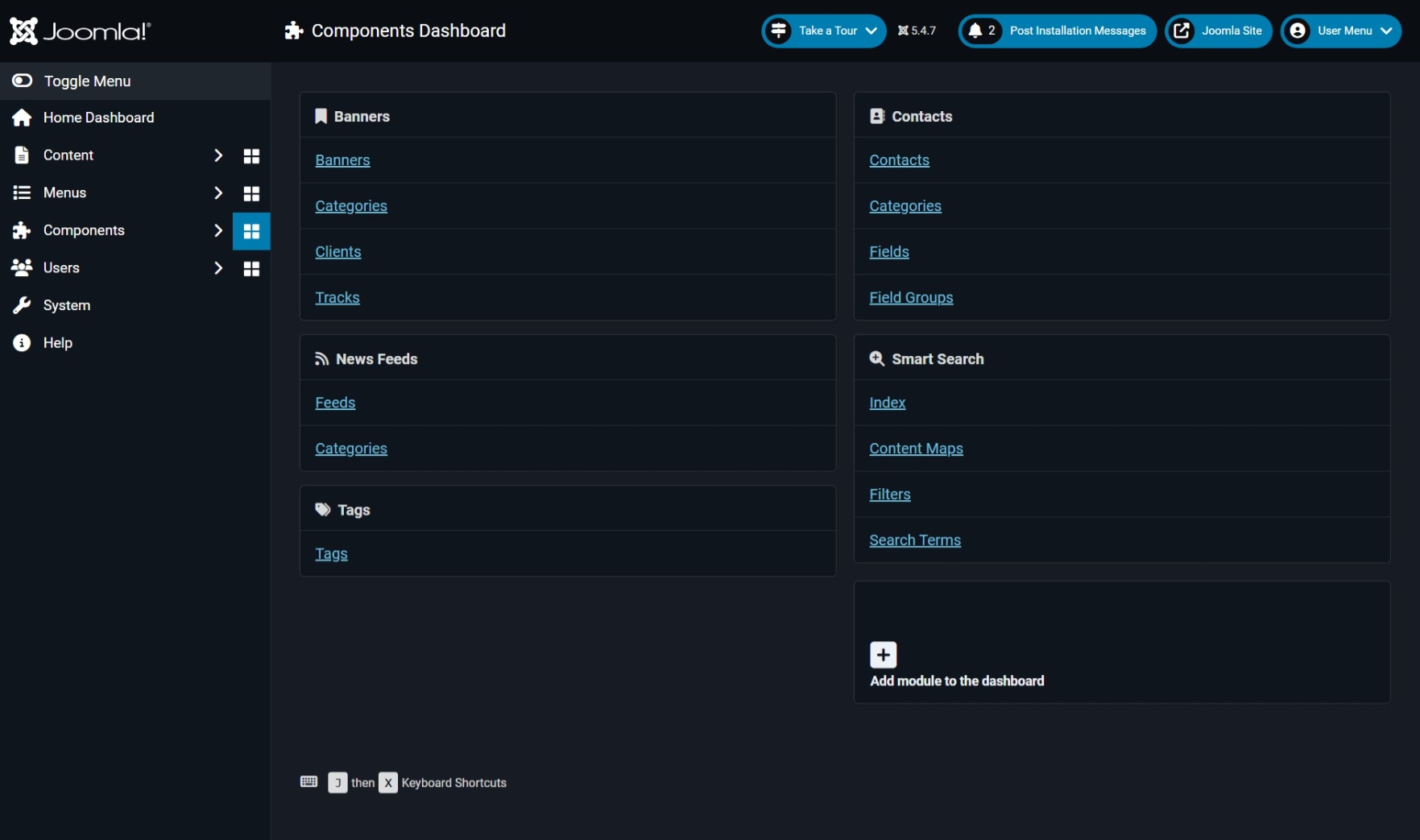The image size is (1420, 840).
Task: Open the Content Maps link
Action: (916, 449)
